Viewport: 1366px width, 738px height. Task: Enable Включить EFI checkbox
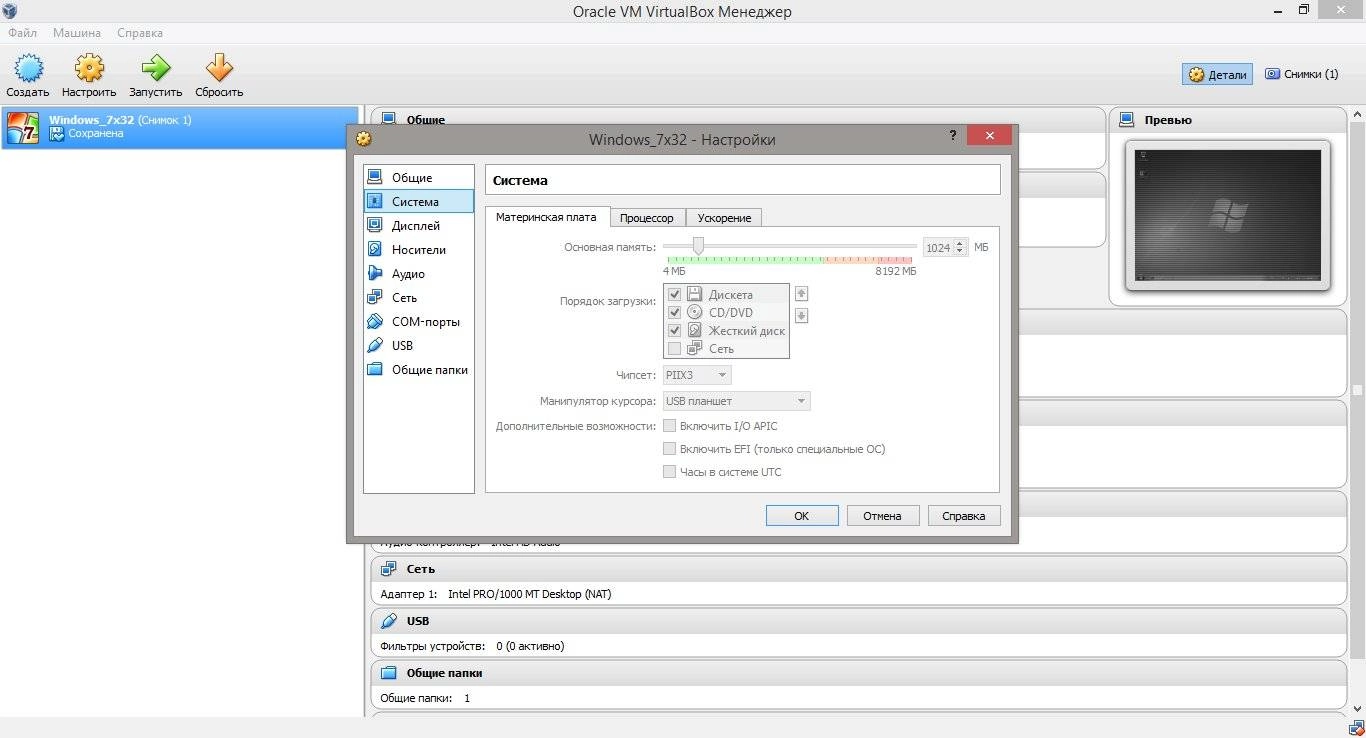coord(670,449)
